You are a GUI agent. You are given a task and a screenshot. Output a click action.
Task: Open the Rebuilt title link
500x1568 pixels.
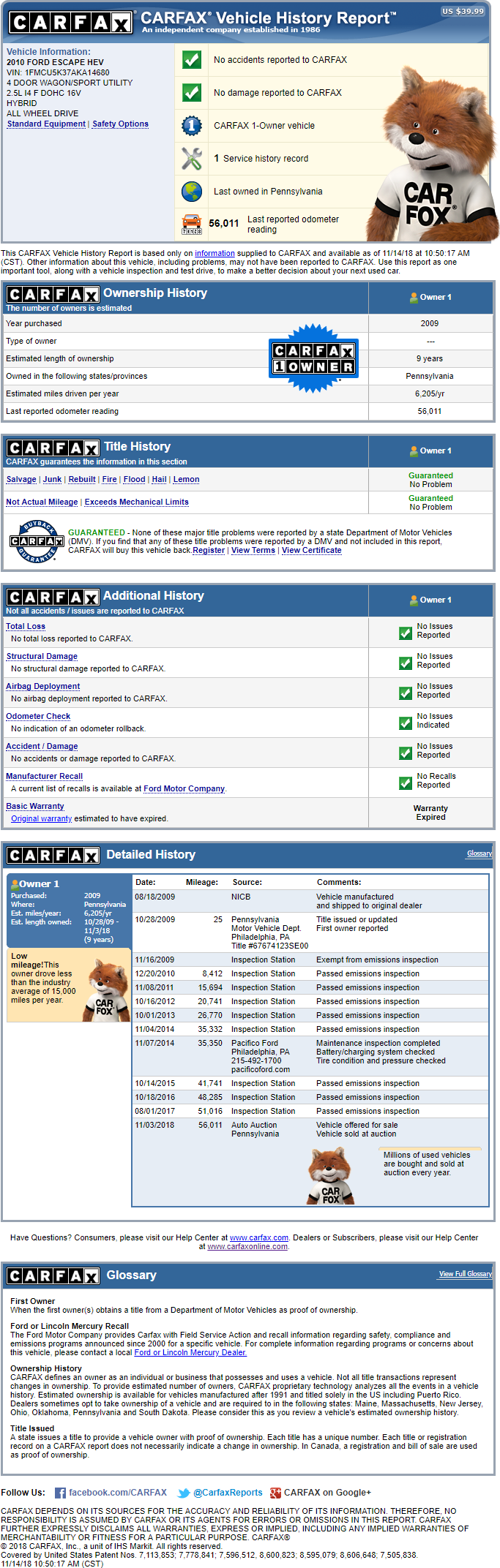pos(82,480)
